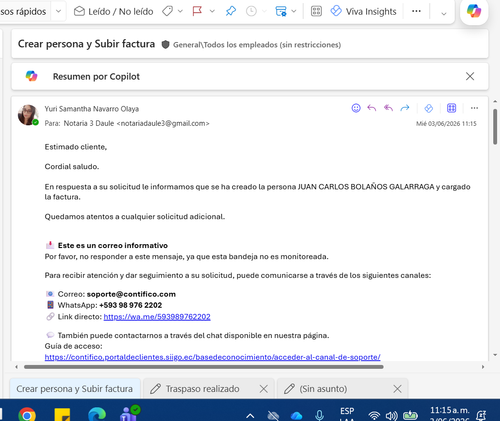Reply to the message with reply arrow
This screenshot has height=421, width=500.
point(372,108)
